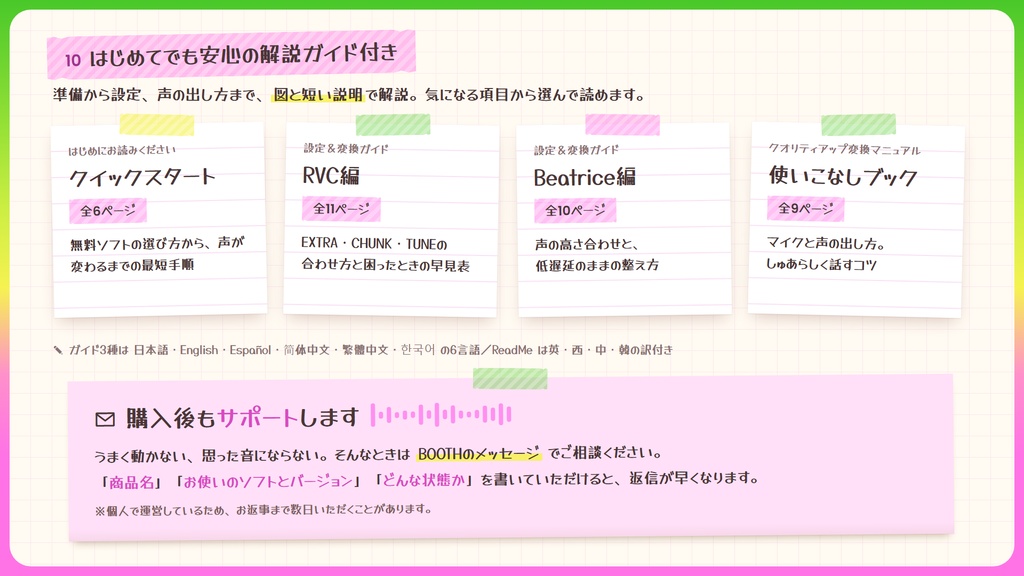Click the pink text どんな状態か
The image size is (1024, 576).
tap(424, 480)
